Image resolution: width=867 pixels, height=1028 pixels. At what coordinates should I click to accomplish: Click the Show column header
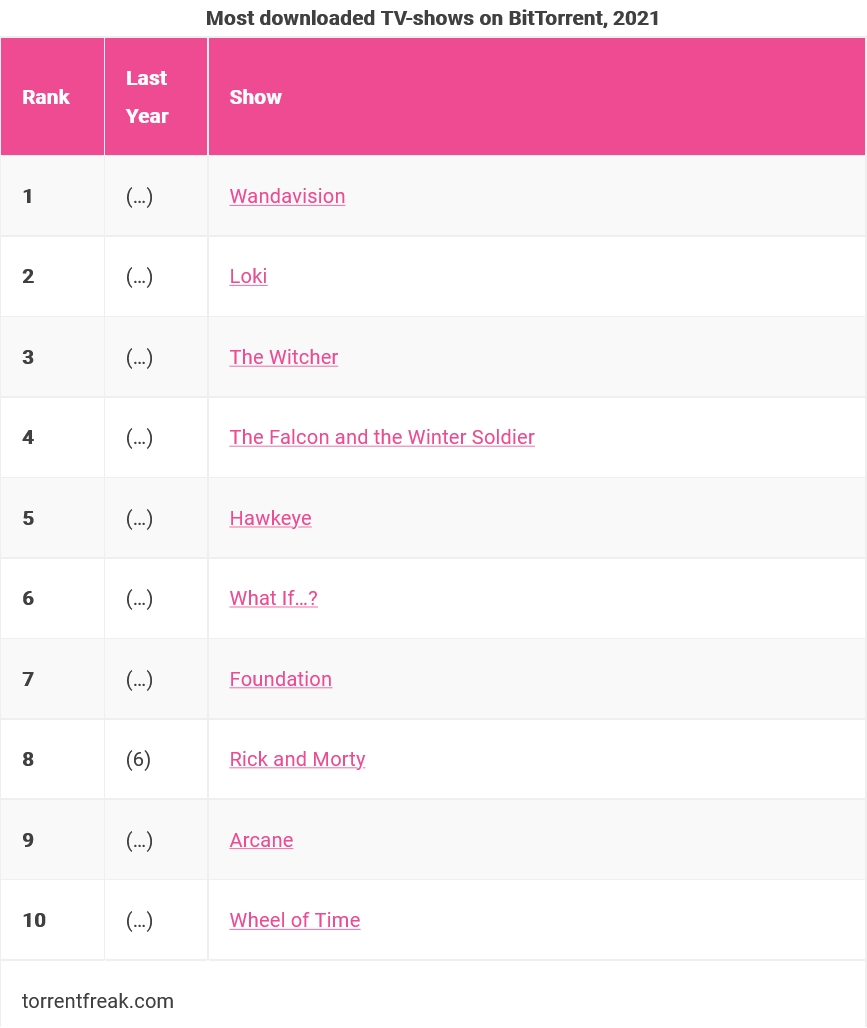tap(256, 97)
